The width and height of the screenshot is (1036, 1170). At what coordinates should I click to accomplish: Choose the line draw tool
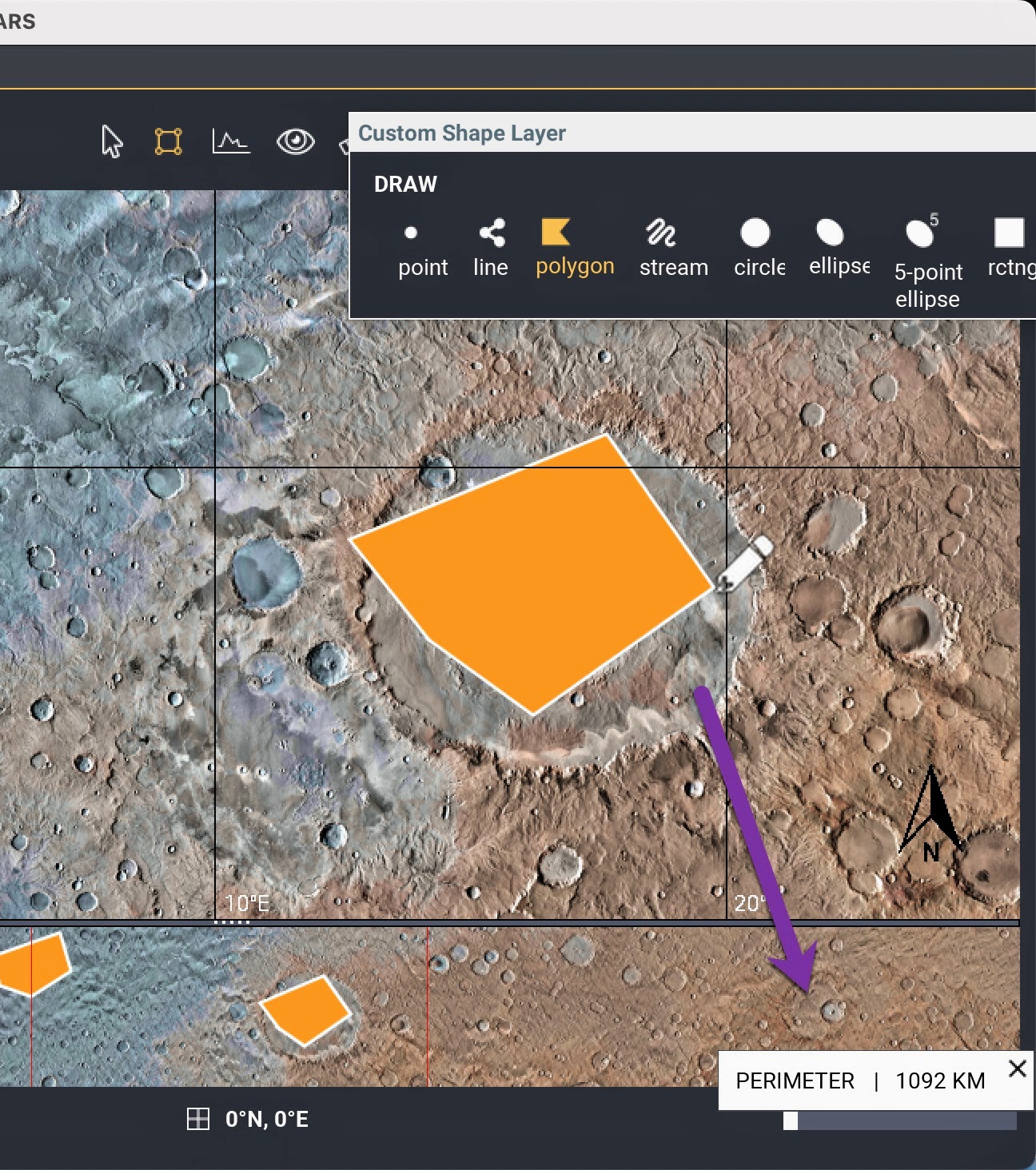click(491, 249)
